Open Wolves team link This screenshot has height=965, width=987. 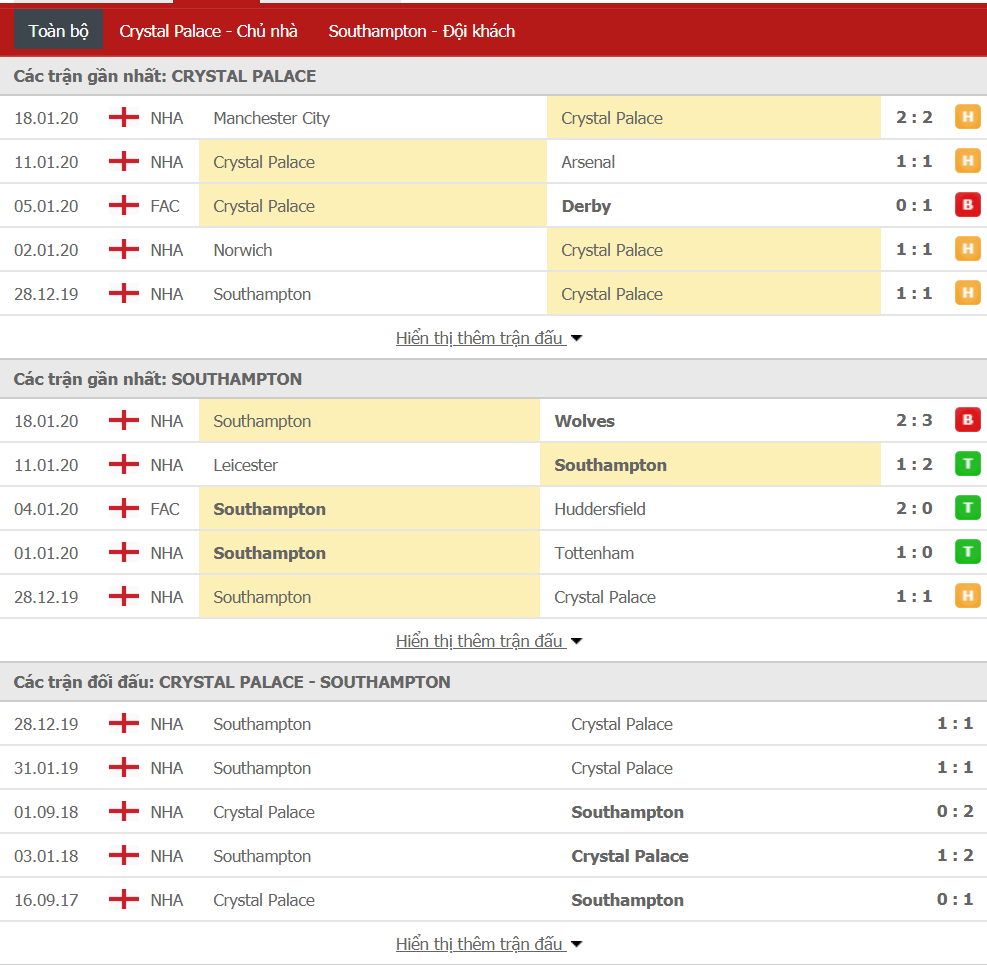point(584,421)
